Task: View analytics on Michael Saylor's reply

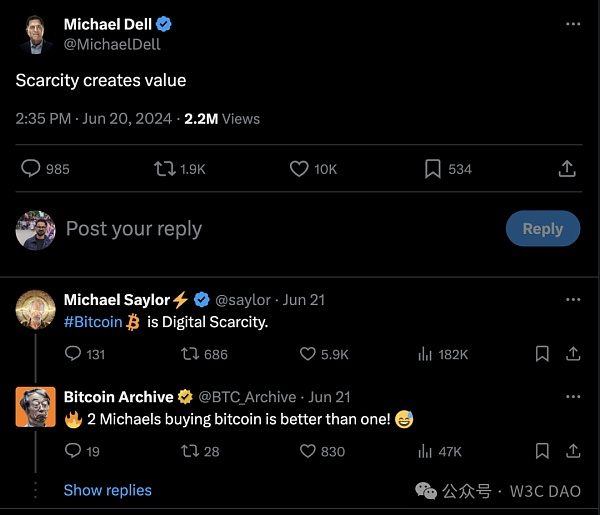Action: coord(424,354)
